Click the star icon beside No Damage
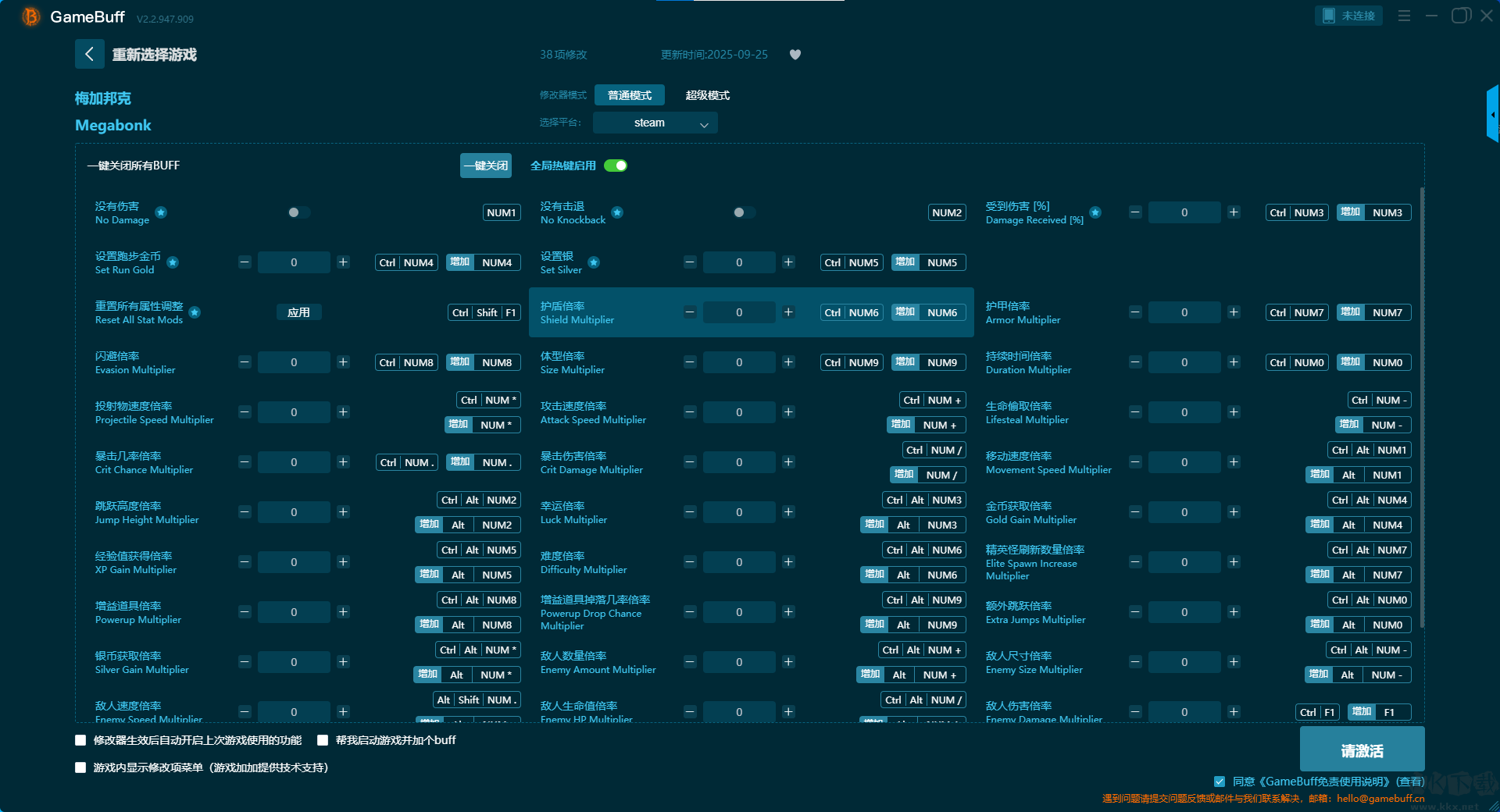Image resolution: width=1500 pixels, height=812 pixels. (161, 212)
